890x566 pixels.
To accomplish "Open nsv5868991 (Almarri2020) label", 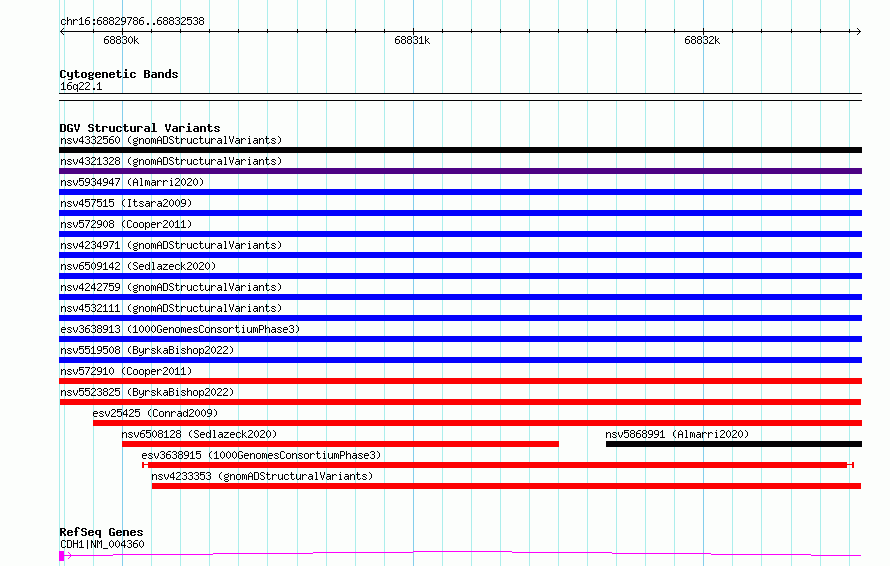I will pos(677,434).
